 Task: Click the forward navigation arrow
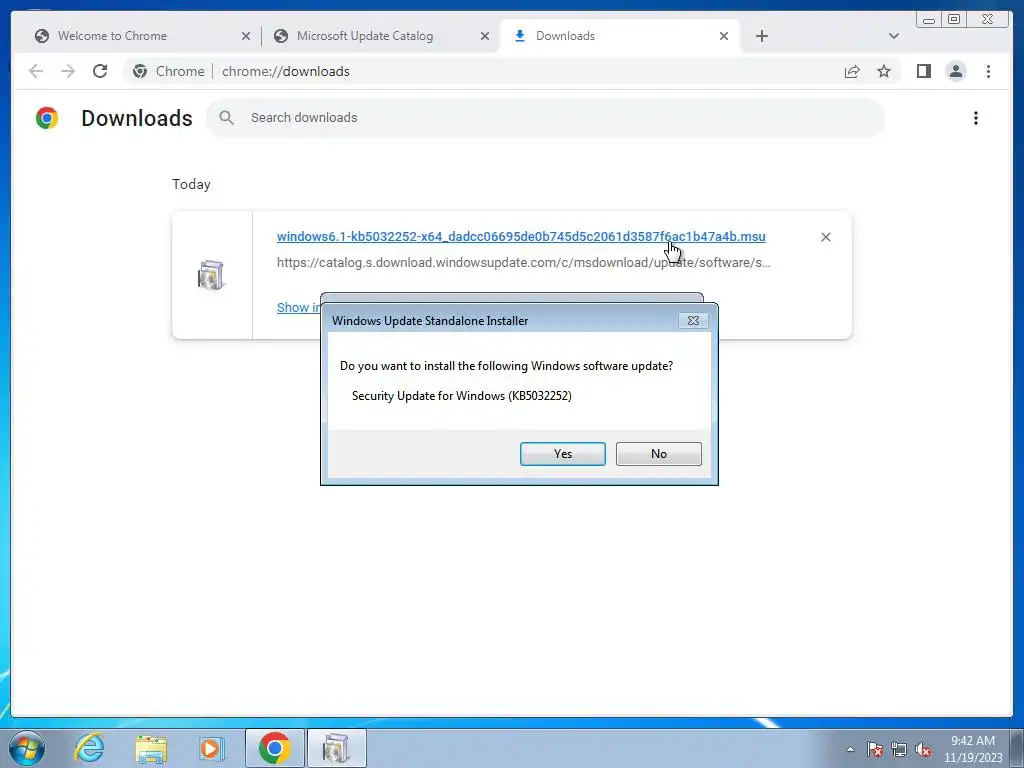pos(68,71)
